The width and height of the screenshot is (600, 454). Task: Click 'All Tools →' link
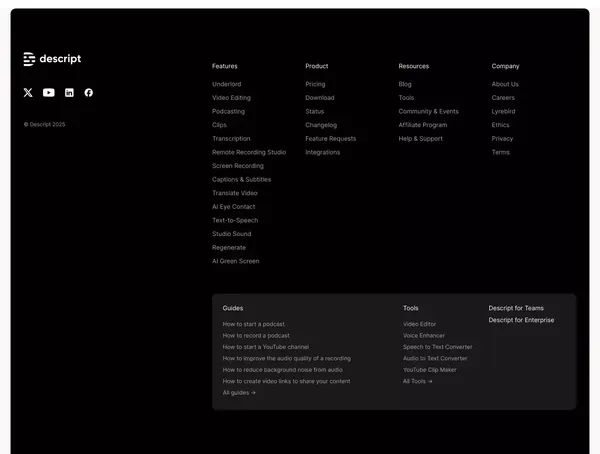[417, 381]
